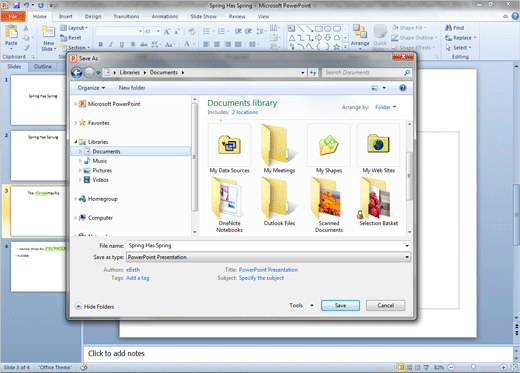Open the File tab
The width and height of the screenshot is (520, 373).
click(x=13, y=16)
